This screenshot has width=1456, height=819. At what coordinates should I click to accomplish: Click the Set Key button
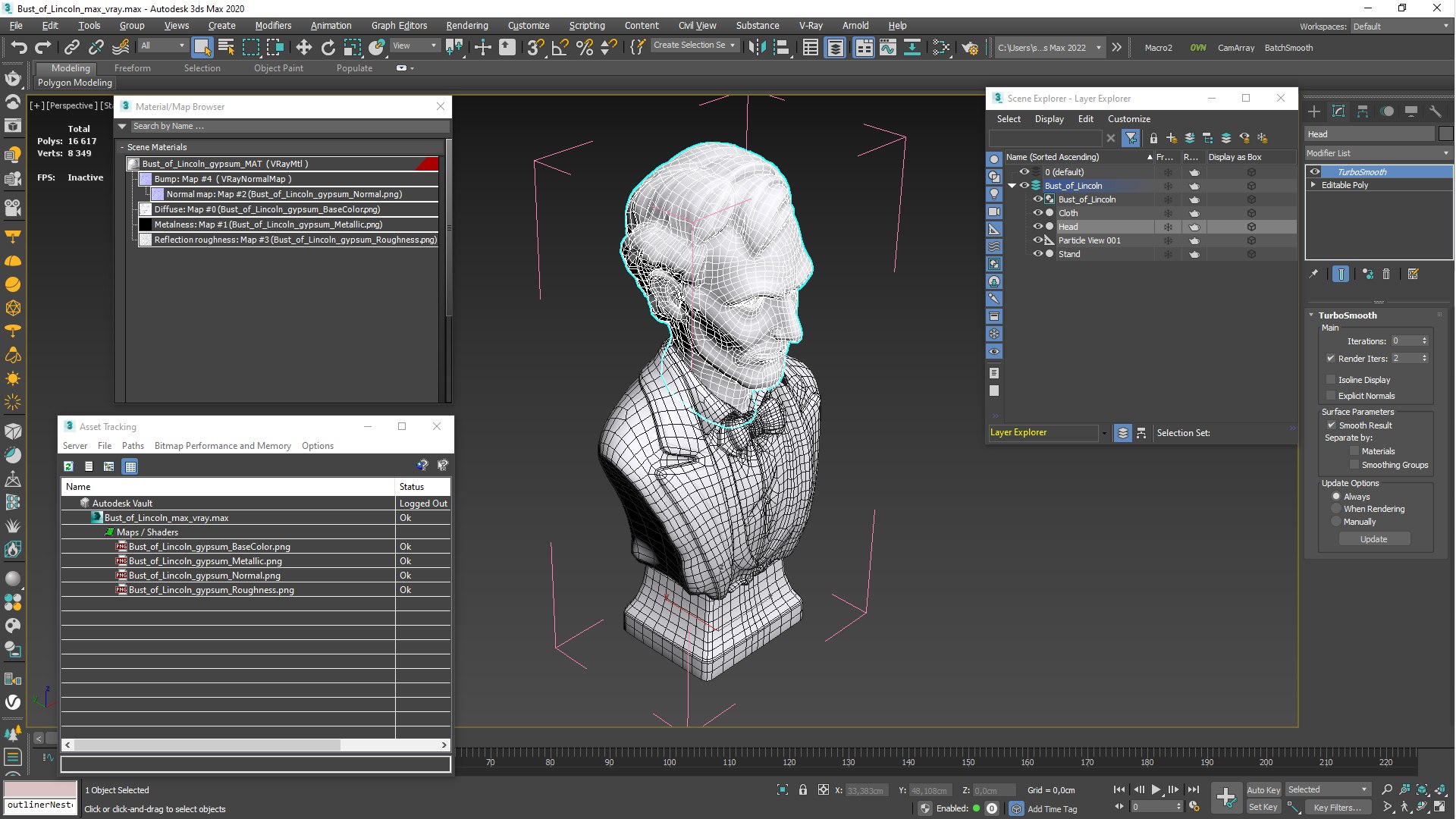[x=1263, y=808]
